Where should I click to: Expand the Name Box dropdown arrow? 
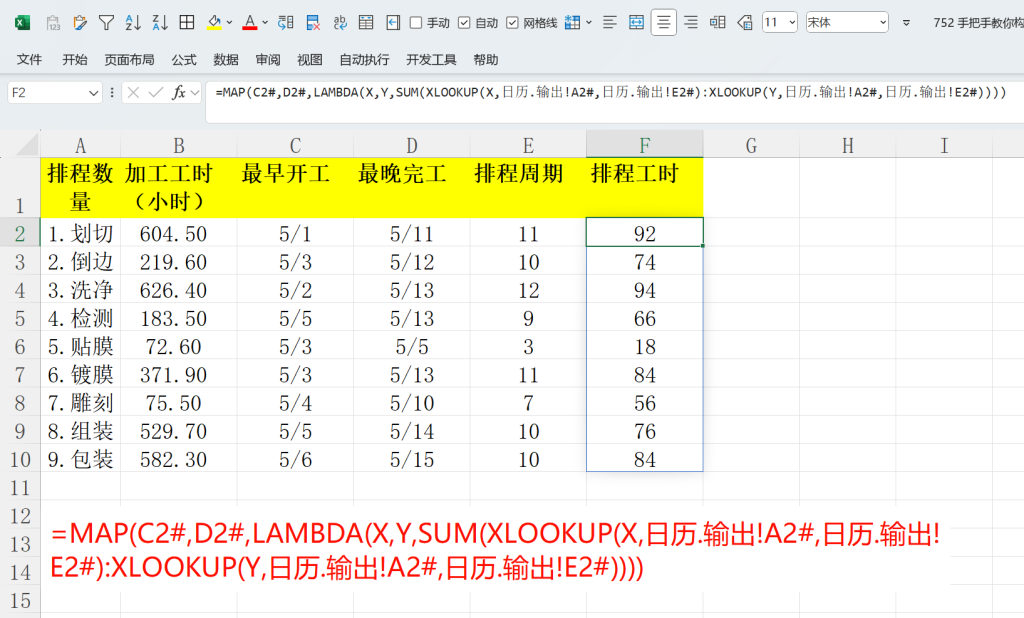[93, 93]
